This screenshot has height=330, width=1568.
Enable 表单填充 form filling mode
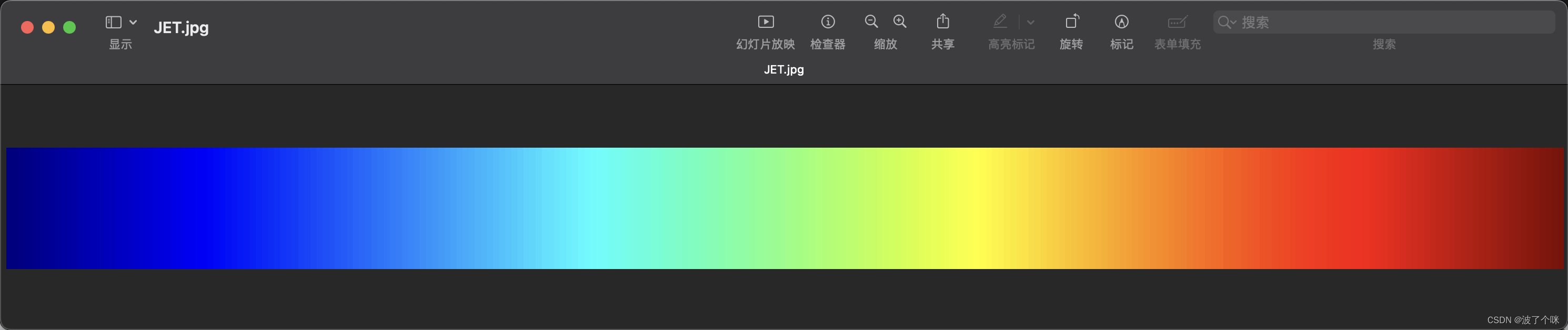pos(1177,23)
